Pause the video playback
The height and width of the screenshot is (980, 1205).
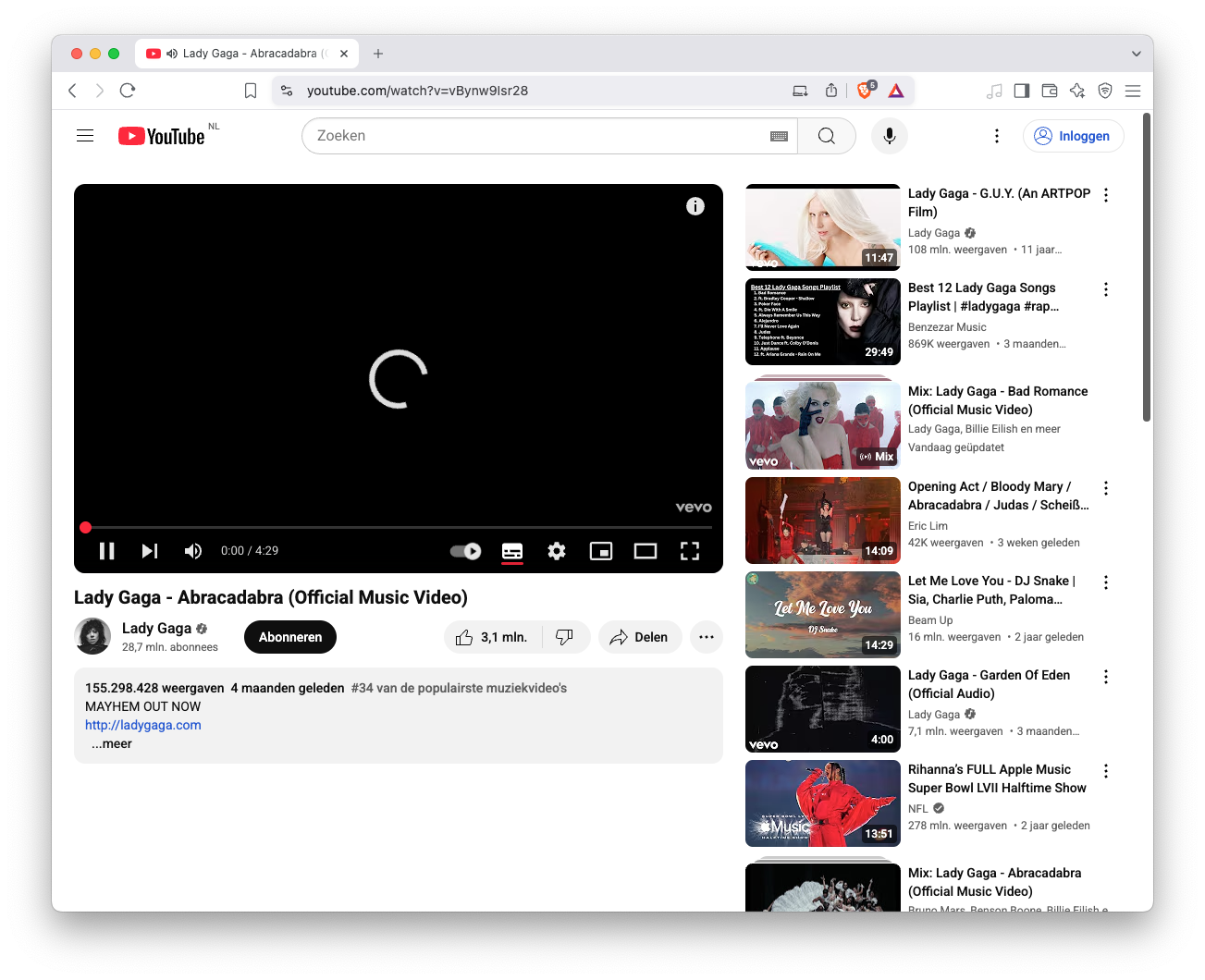(107, 551)
